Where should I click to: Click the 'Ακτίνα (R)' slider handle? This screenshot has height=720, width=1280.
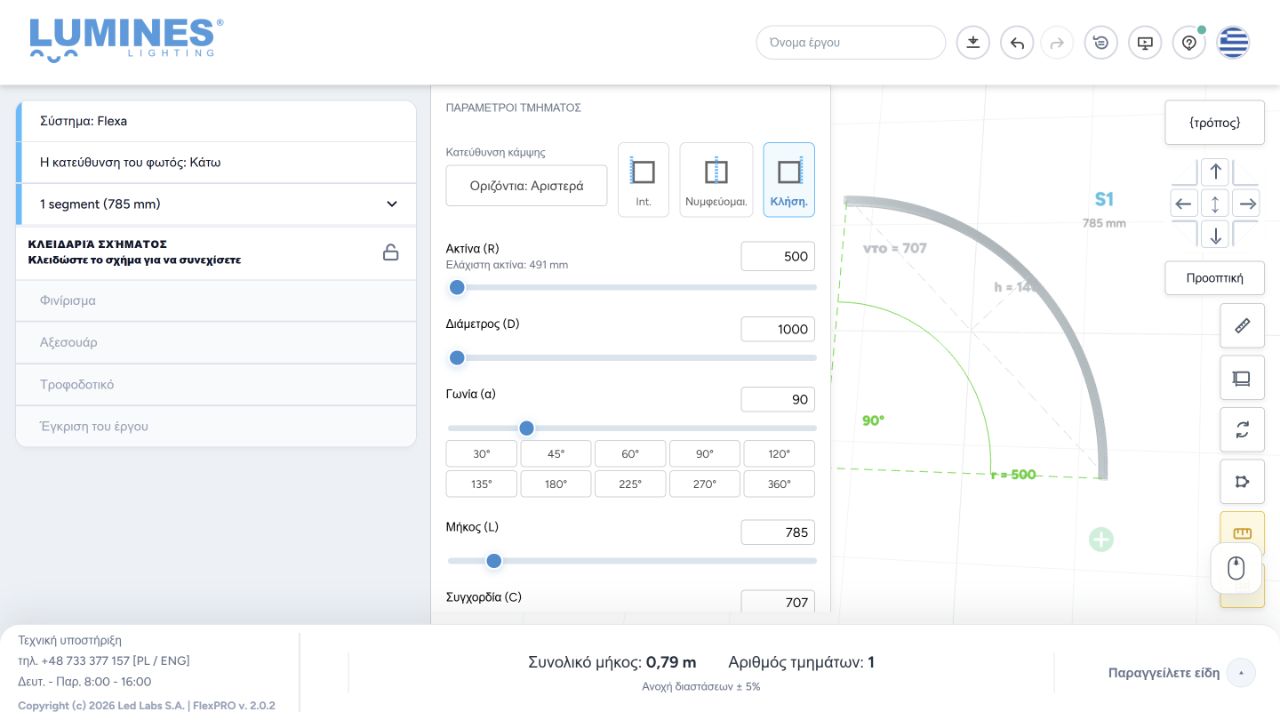pos(457,288)
